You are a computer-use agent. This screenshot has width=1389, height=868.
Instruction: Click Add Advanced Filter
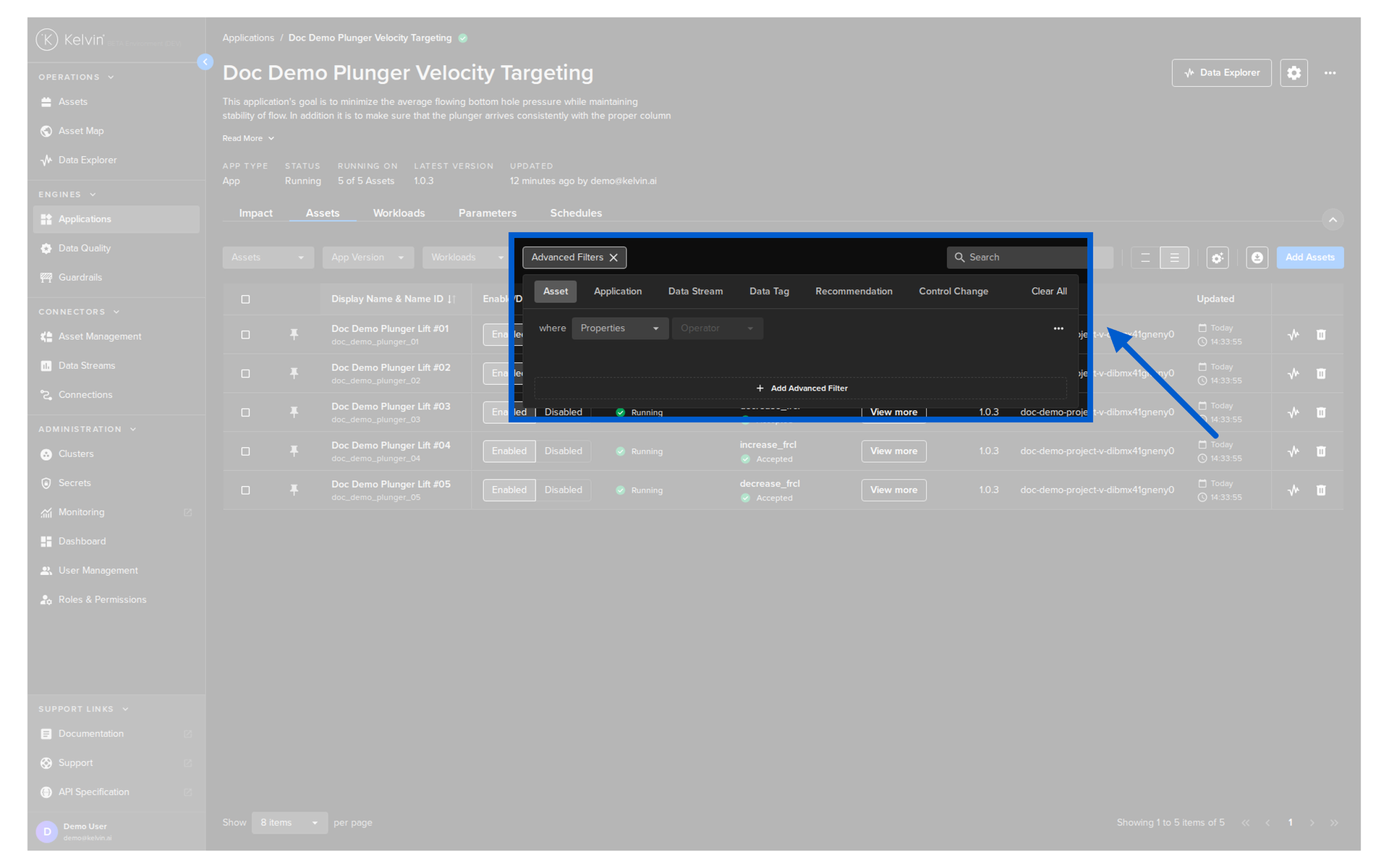click(801, 388)
